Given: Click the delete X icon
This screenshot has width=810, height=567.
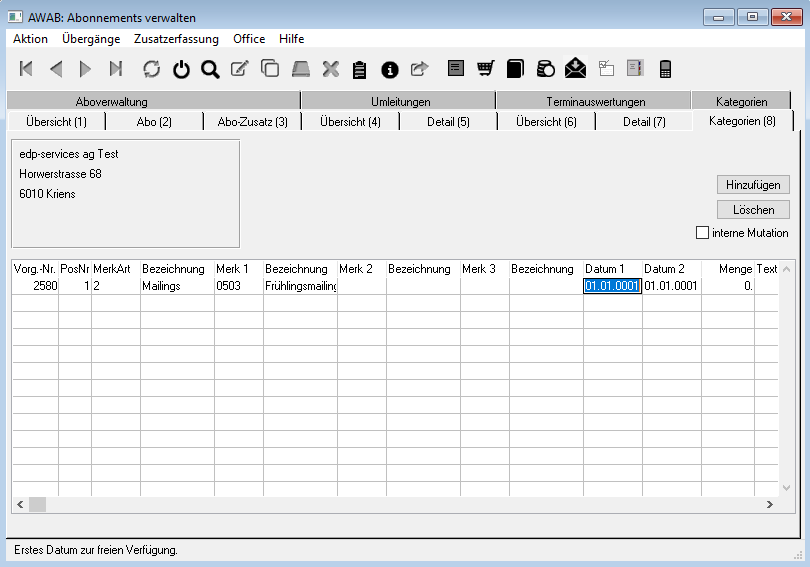Looking at the screenshot, I should click(x=331, y=69).
